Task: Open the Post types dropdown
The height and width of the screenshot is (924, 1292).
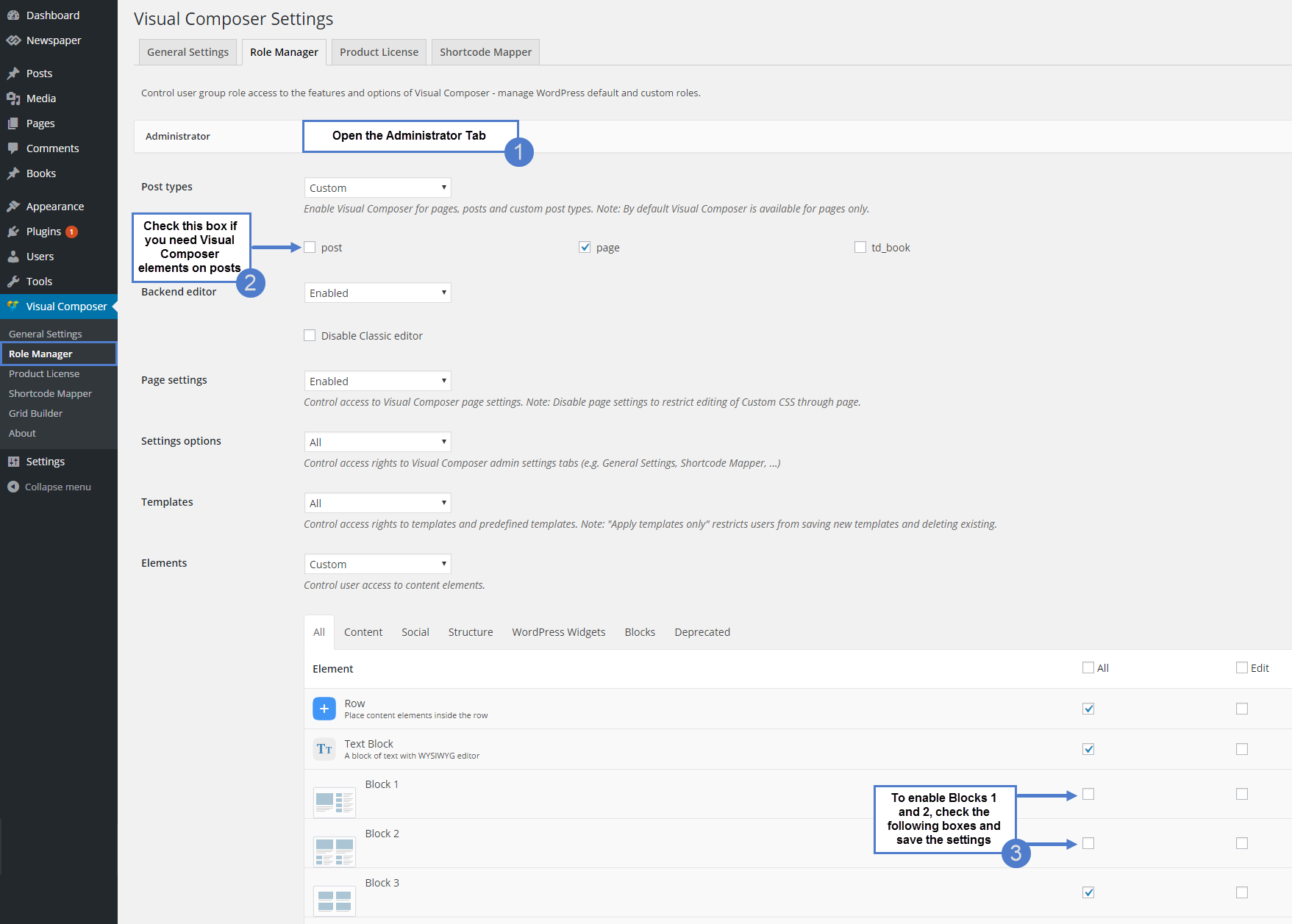Action: coord(377,187)
